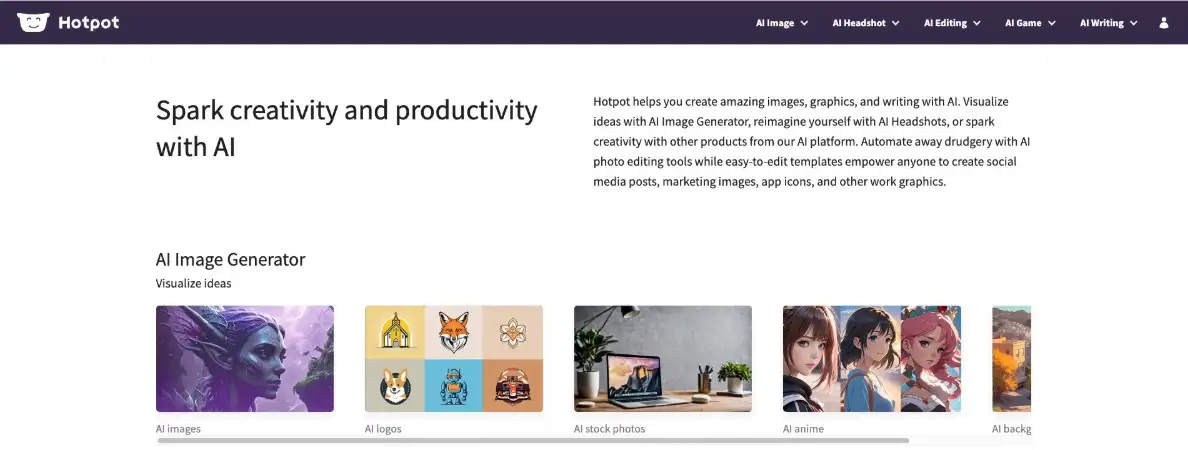Open the user account profile icon
The image size is (1188, 450).
pyautogui.click(x=1164, y=23)
